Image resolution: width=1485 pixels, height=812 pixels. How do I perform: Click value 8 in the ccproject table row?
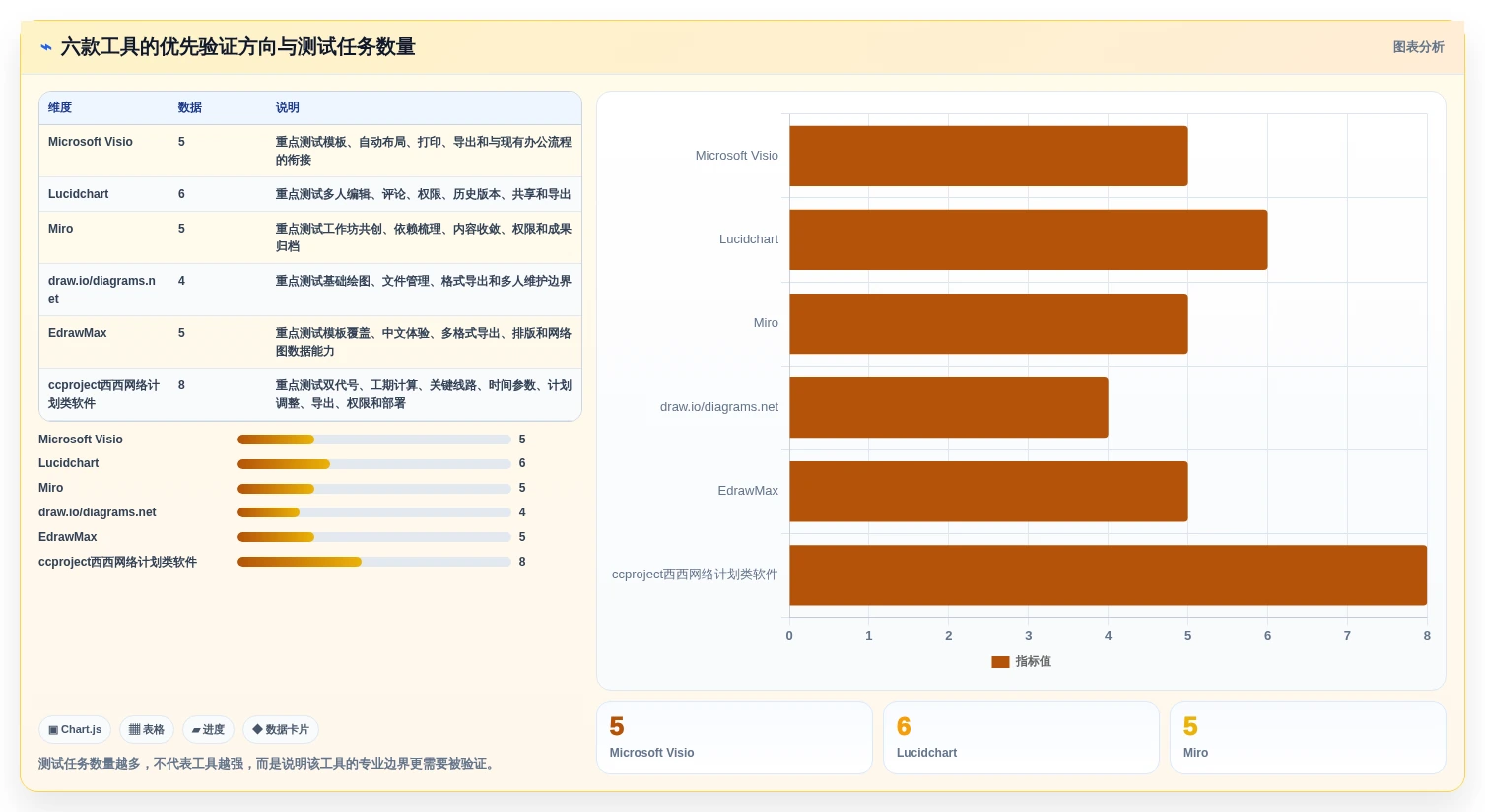tap(181, 385)
